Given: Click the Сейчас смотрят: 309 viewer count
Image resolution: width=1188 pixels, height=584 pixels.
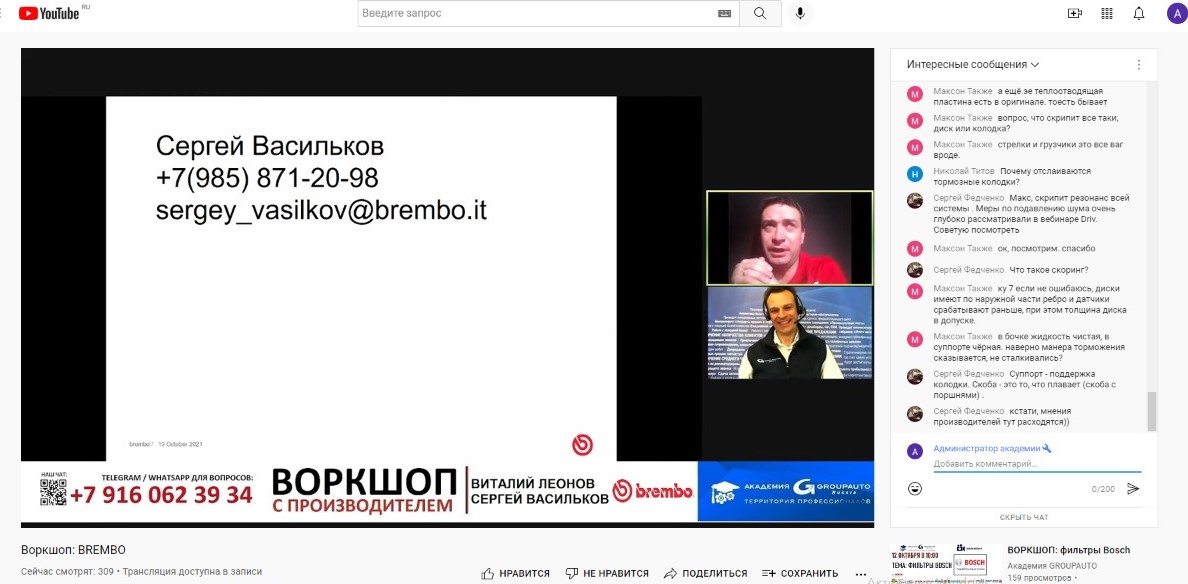Looking at the screenshot, I should coord(67,572).
